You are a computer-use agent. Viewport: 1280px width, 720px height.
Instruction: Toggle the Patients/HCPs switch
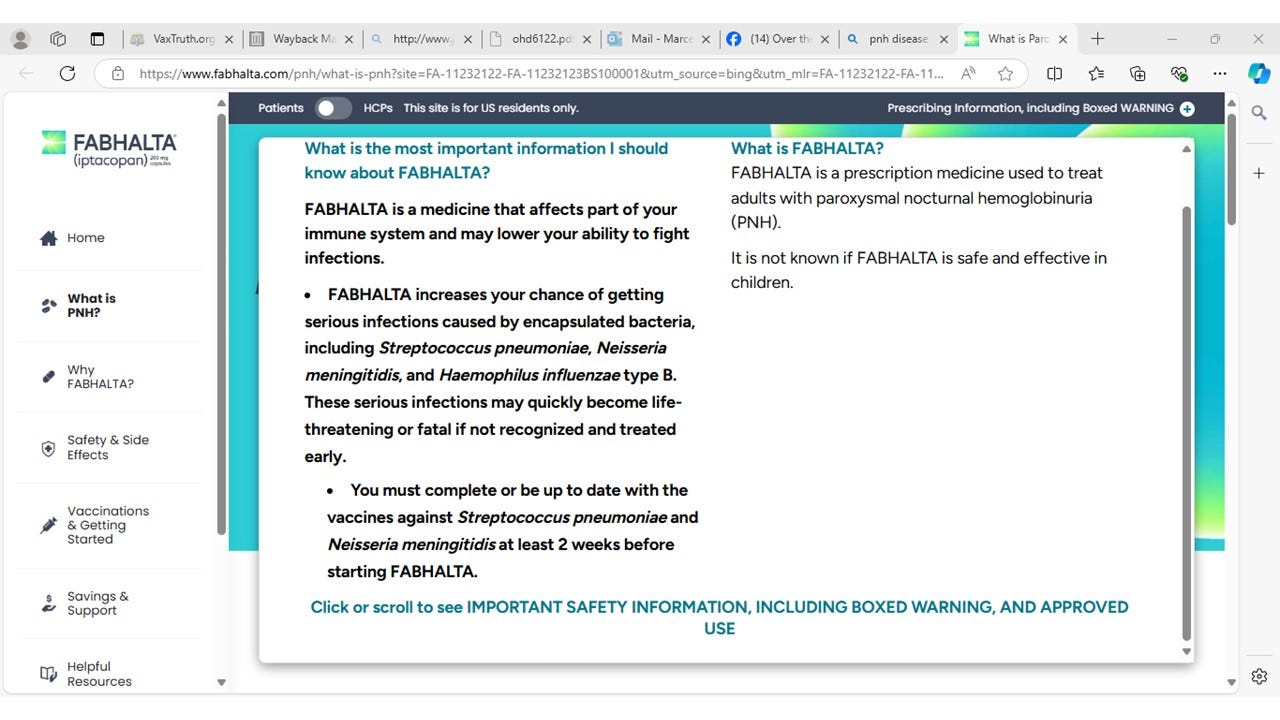coord(333,108)
